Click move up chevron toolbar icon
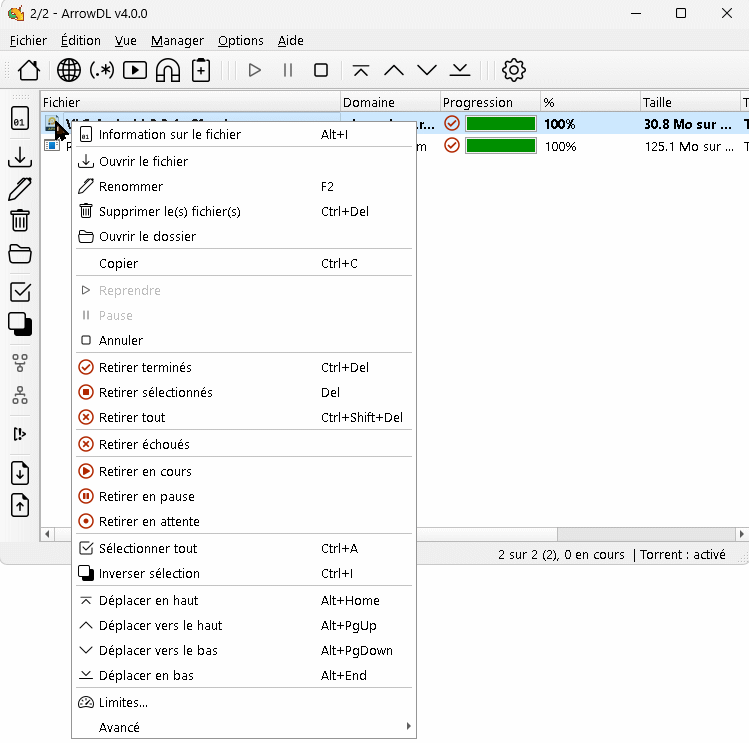 (x=394, y=70)
